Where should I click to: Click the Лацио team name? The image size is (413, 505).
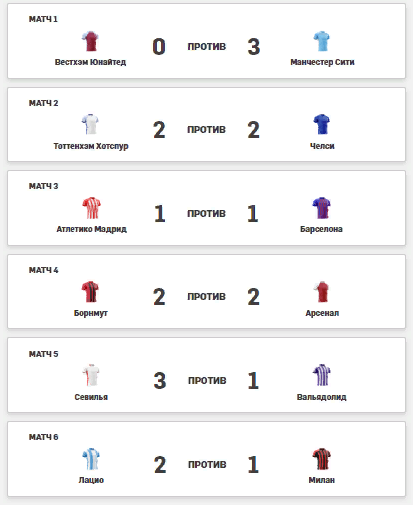(91, 480)
